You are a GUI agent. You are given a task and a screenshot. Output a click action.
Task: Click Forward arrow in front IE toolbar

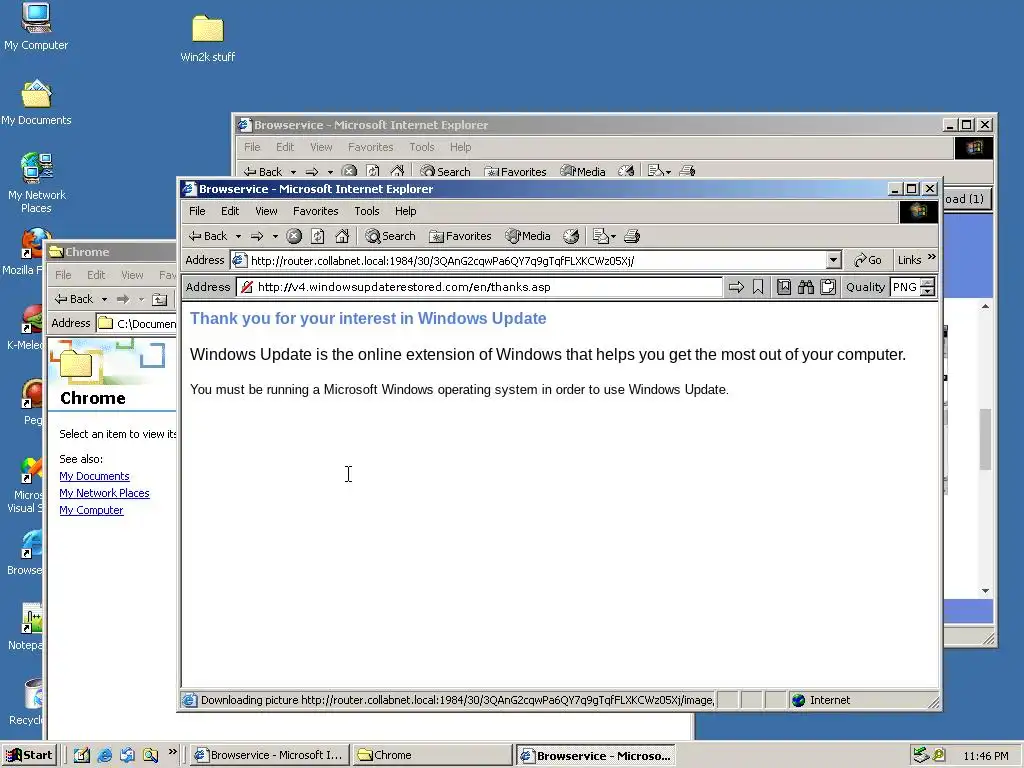[257, 236]
